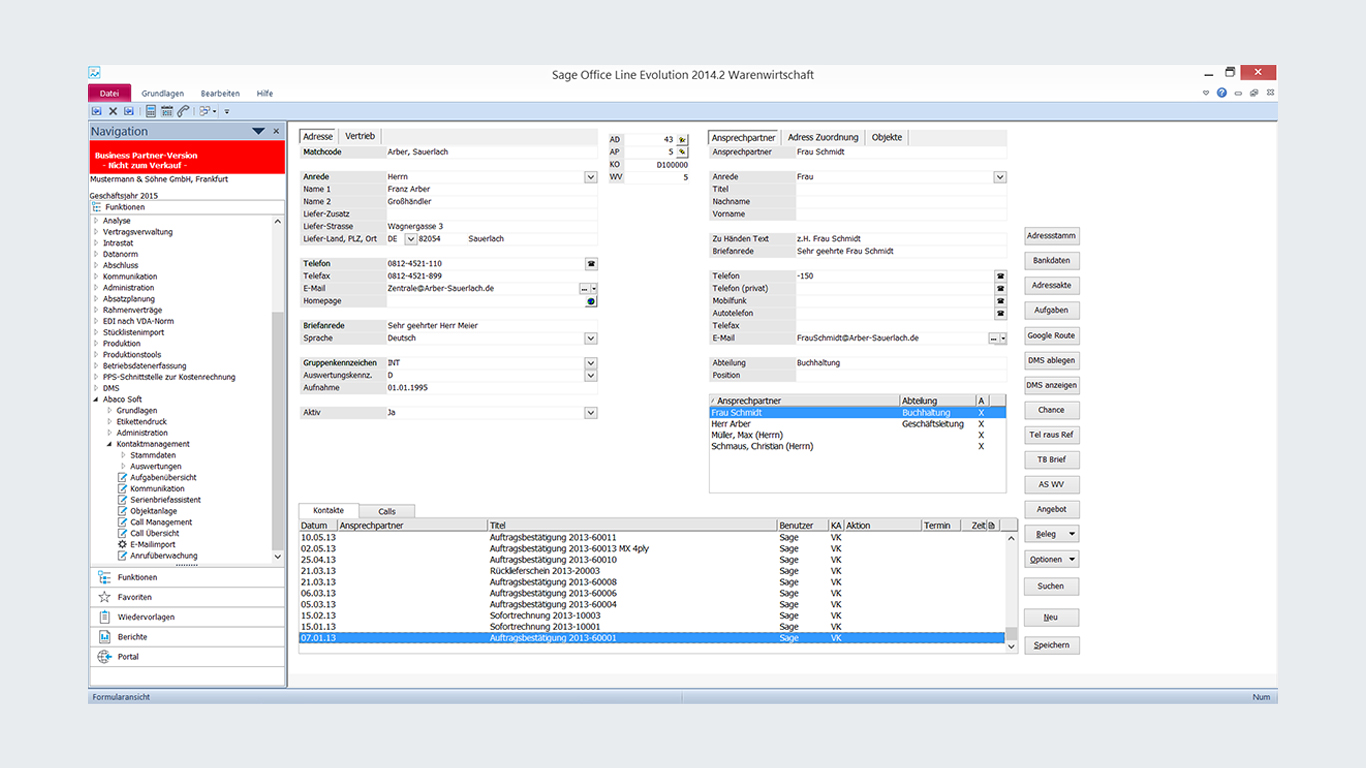
Task: Open the Favoriten navigation section
Action: 186,597
